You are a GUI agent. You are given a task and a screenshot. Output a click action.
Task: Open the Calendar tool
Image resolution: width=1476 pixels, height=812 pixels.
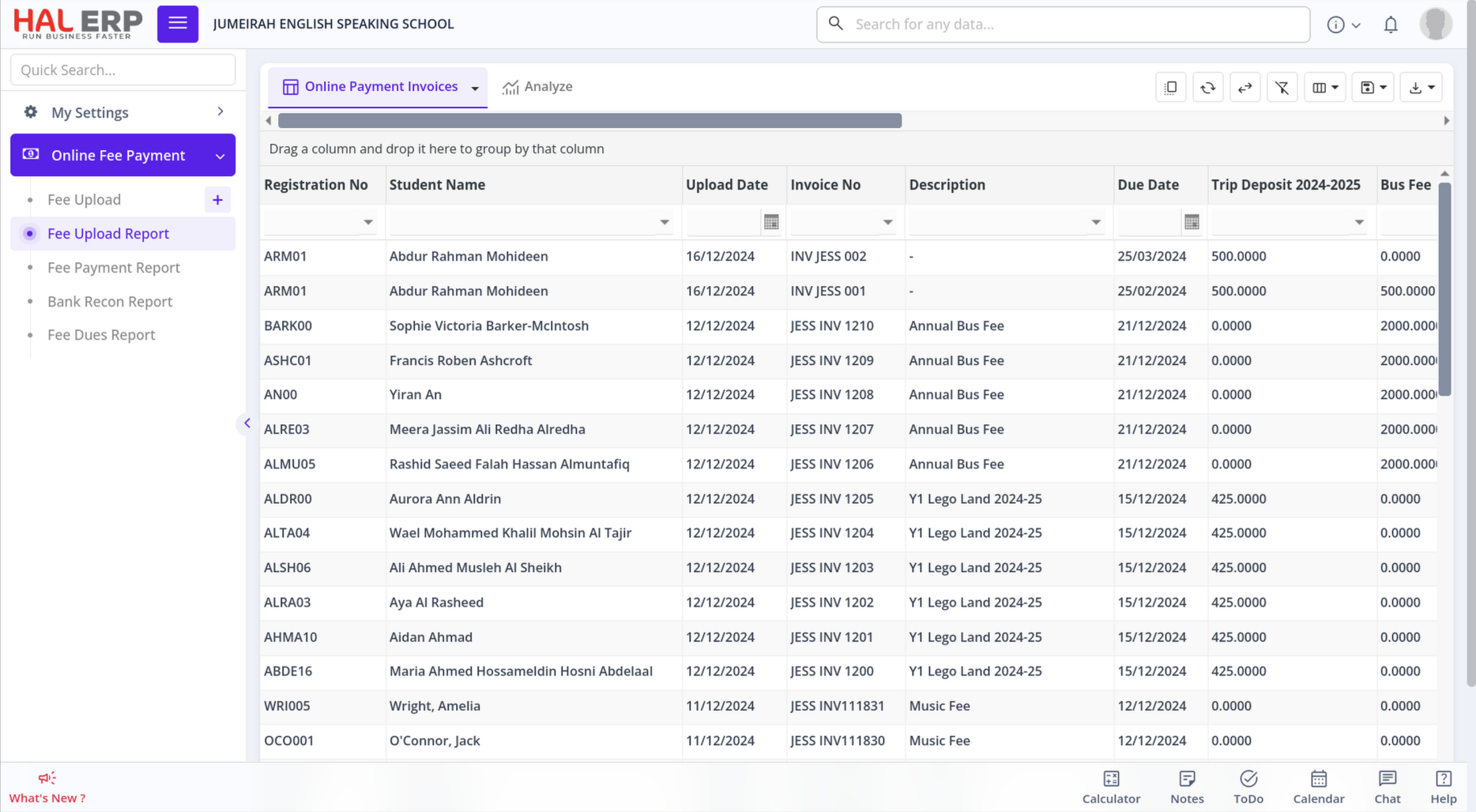point(1319,788)
